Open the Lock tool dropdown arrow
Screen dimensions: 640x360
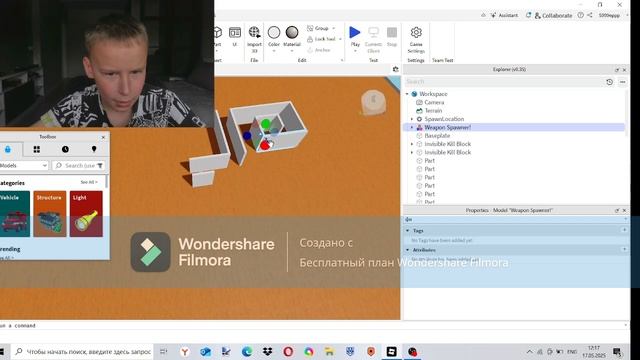[x=340, y=39]
